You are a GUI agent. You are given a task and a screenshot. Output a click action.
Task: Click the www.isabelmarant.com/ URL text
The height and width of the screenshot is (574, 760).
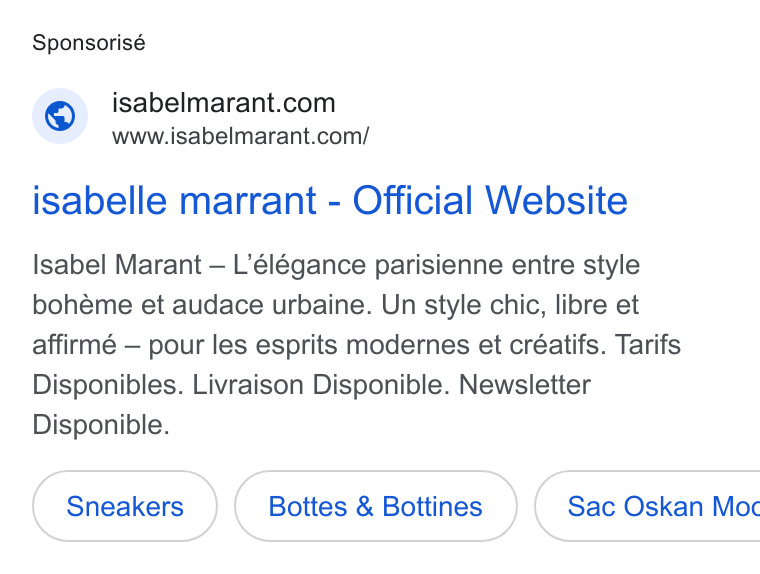[x=240, y=136]
